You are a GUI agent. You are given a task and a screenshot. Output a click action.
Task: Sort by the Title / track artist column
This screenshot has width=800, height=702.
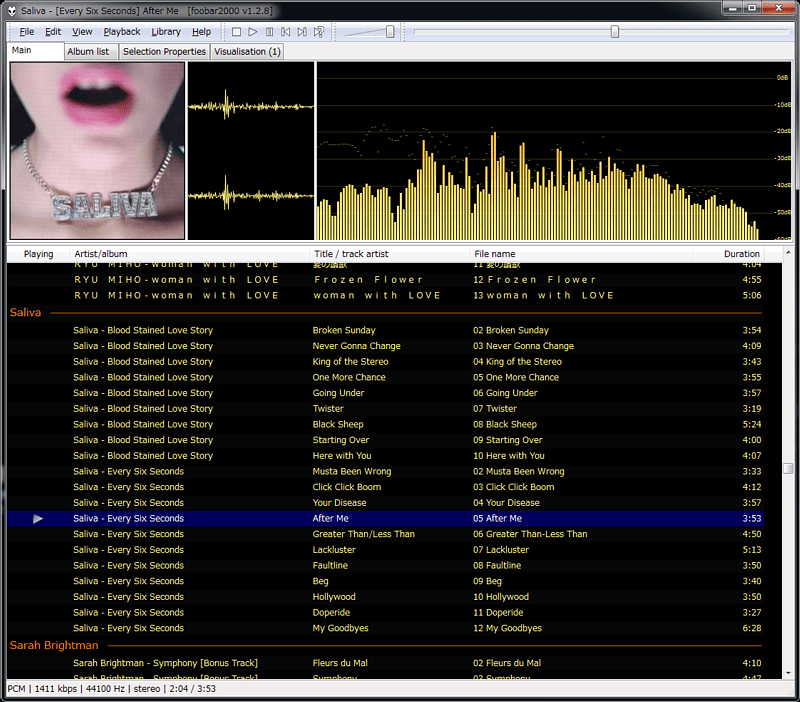click(x=351, y=253)
